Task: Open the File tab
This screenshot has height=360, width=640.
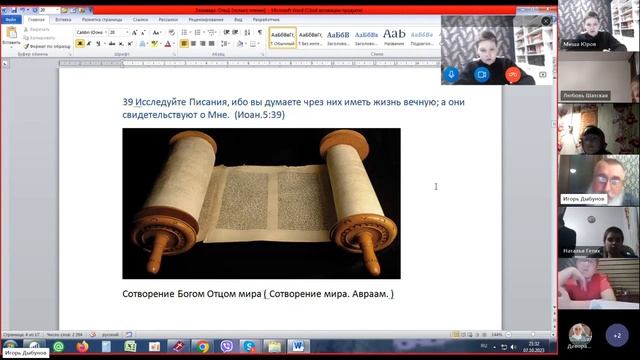Action: coord(11,19)
